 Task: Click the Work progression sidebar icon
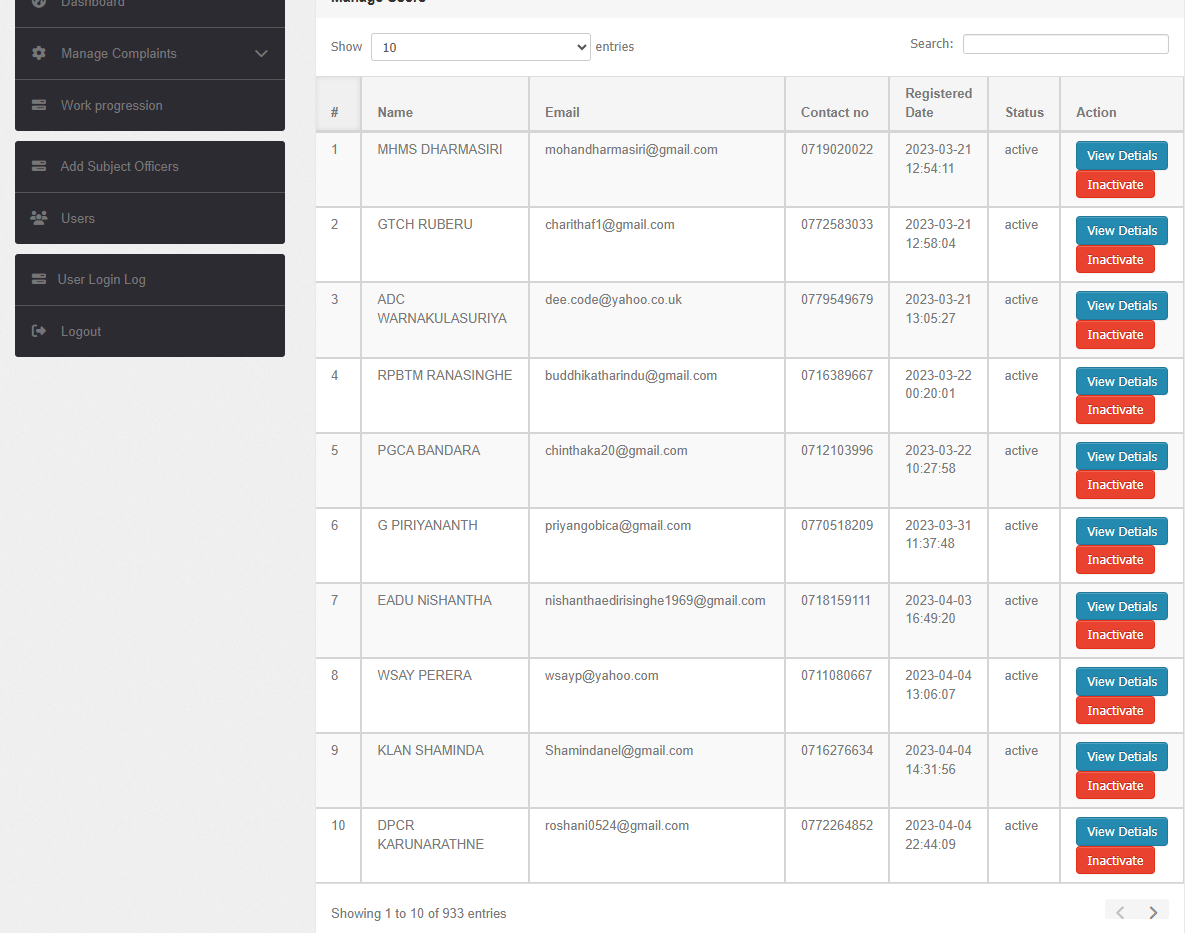click(39, 105)
